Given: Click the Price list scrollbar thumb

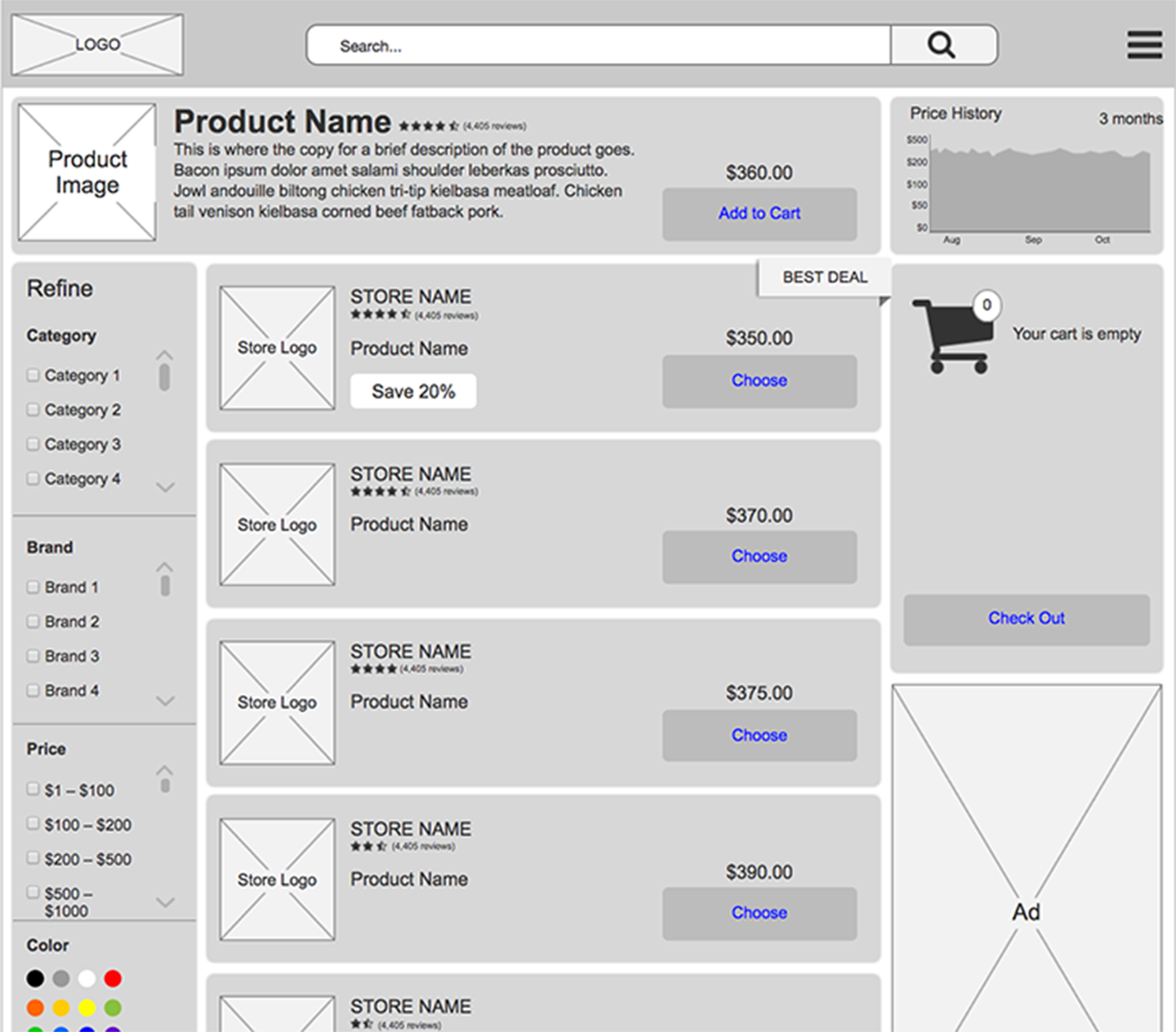Looking at the screenshot, I should [165, 785].
